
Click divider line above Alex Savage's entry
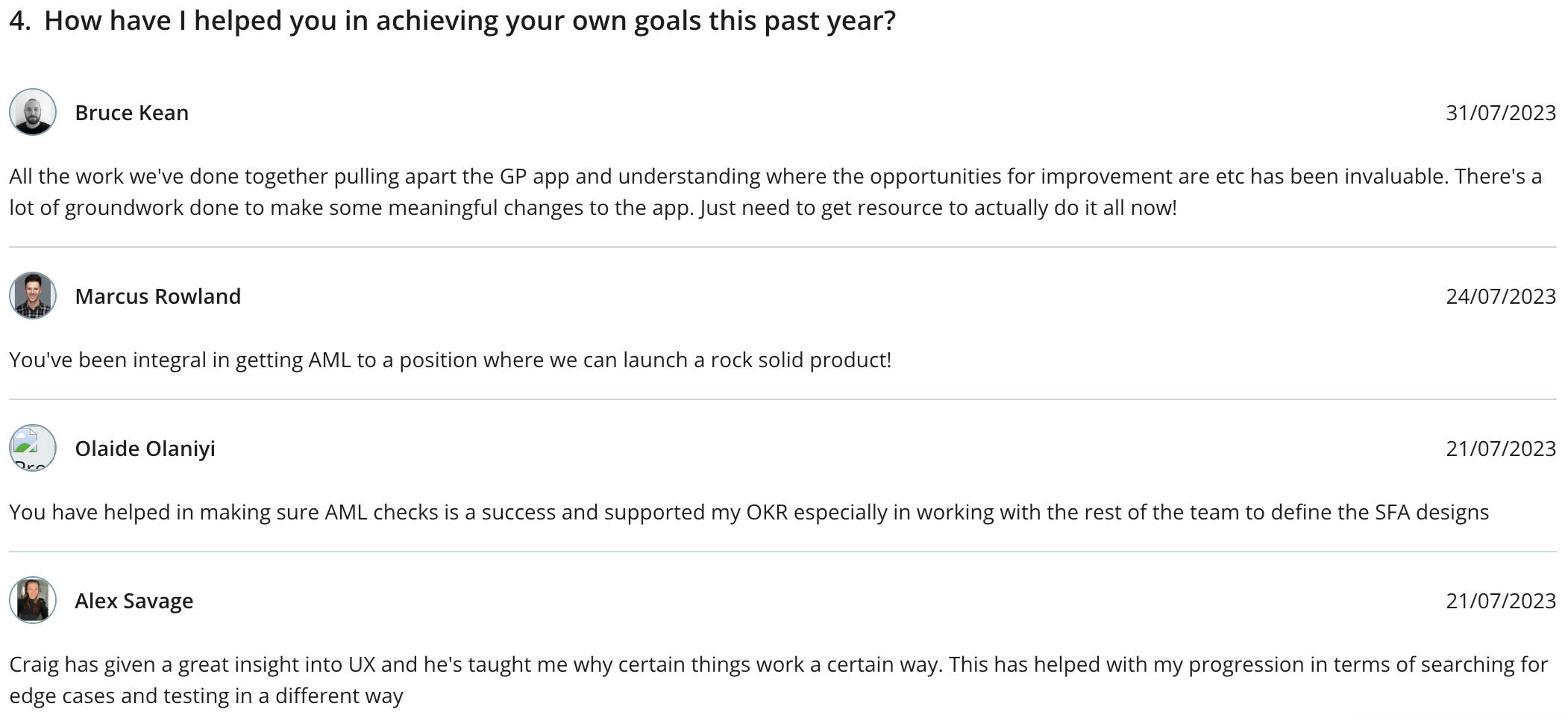pos(783,552)
